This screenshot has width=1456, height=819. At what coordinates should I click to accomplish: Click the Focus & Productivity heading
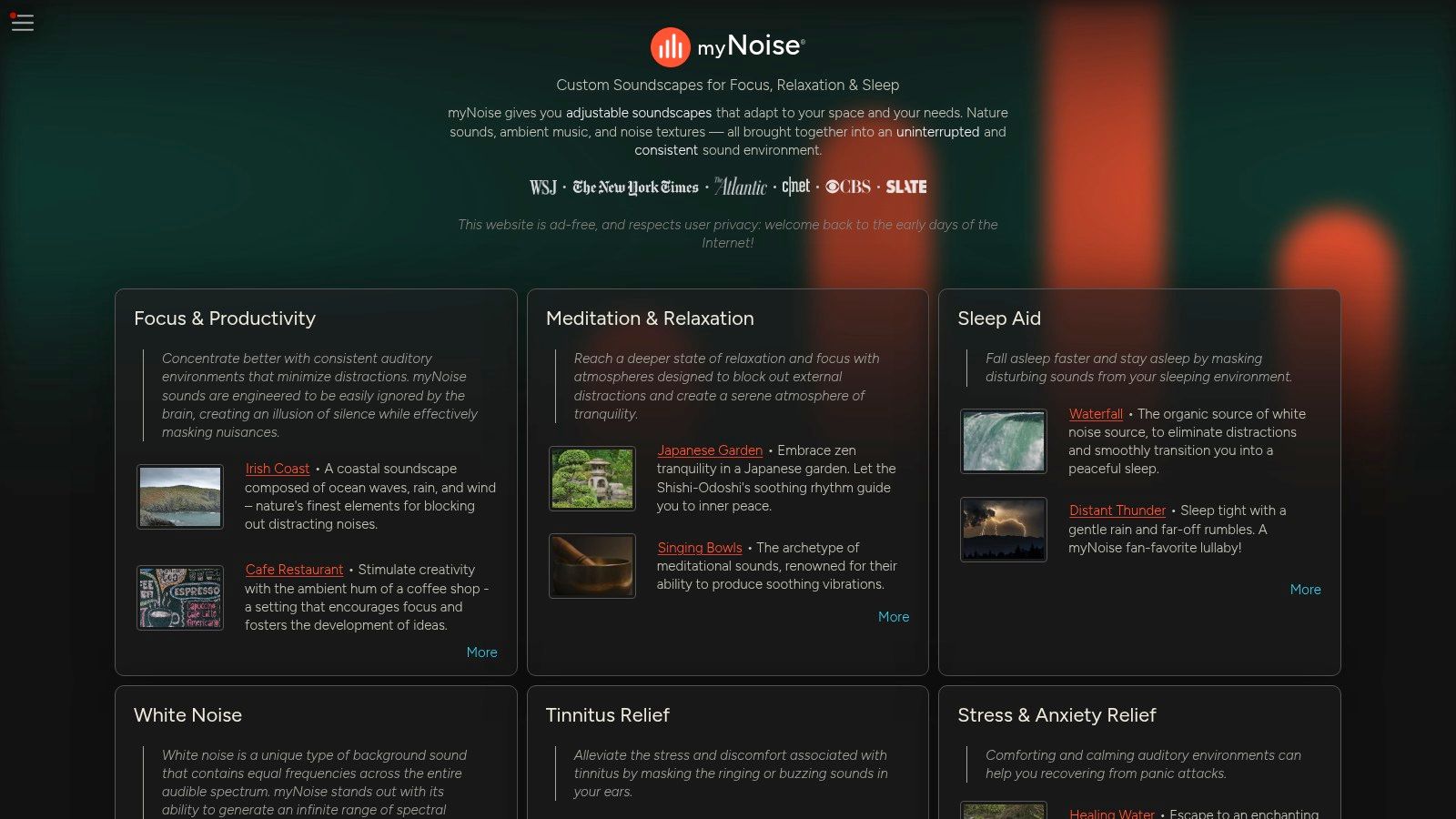[225, 318]
